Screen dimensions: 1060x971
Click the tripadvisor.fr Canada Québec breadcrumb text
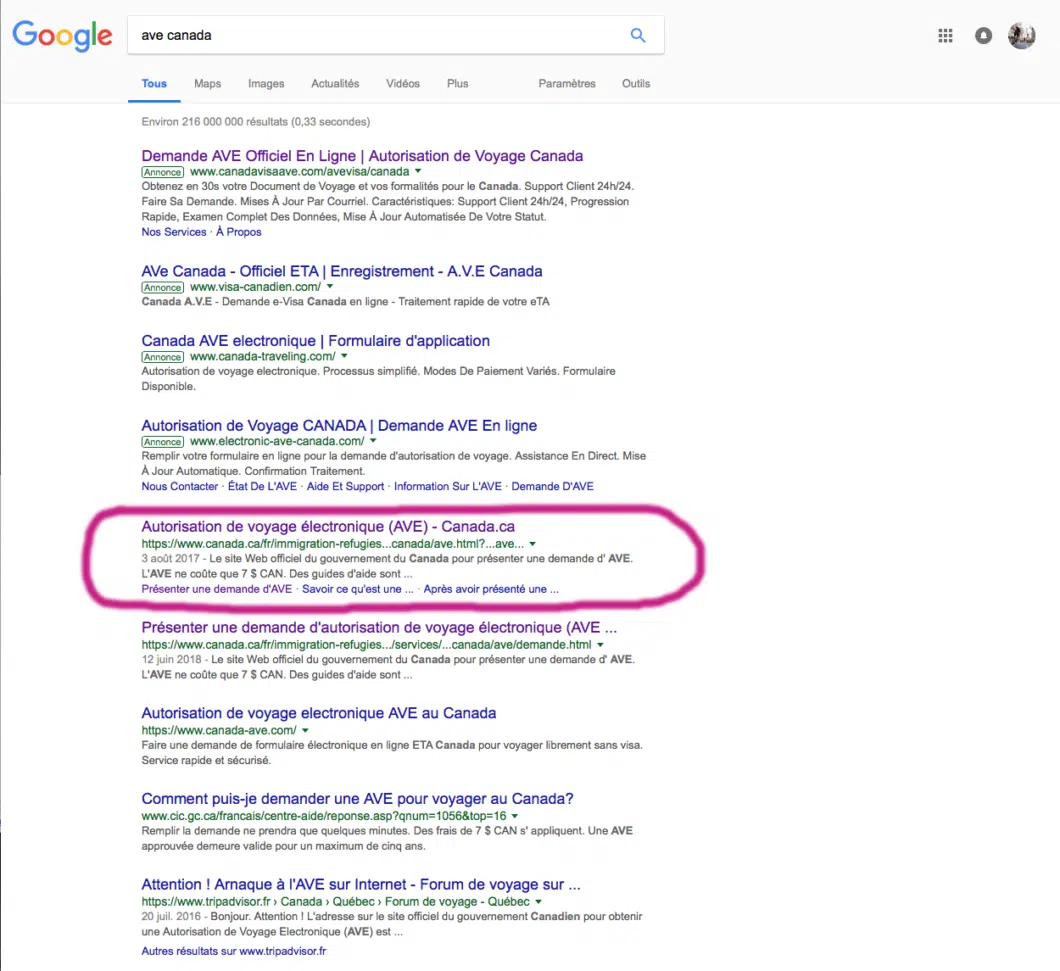[x=335, y=902]
